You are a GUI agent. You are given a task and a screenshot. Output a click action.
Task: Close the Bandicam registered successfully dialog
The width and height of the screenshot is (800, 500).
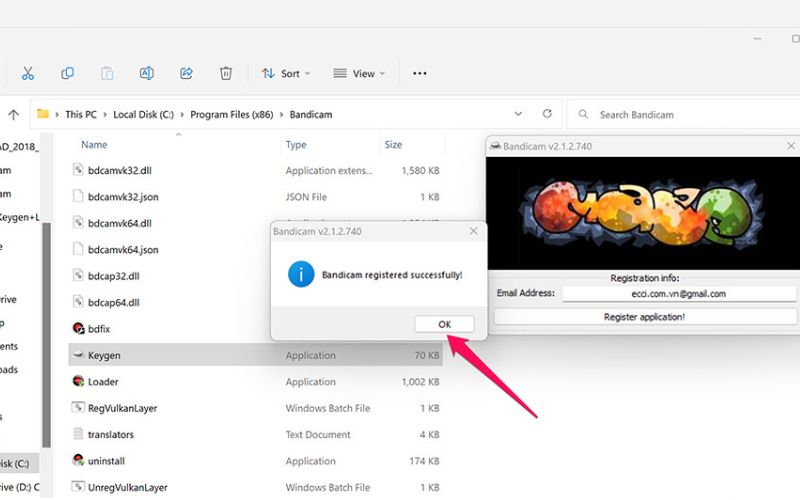[x=473, y=231]
